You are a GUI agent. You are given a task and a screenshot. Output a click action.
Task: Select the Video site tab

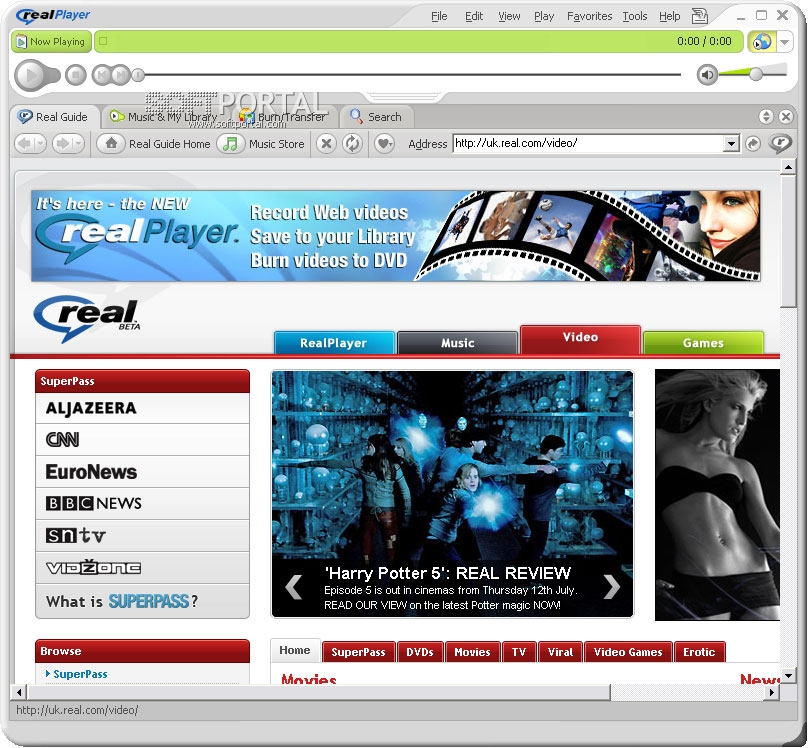[x=580, y=339]
